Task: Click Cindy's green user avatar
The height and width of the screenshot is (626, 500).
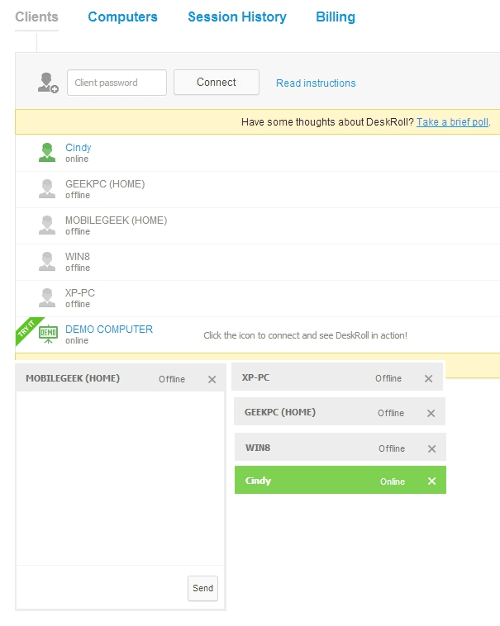Action: pyautogui.click(x=47, y=153)
